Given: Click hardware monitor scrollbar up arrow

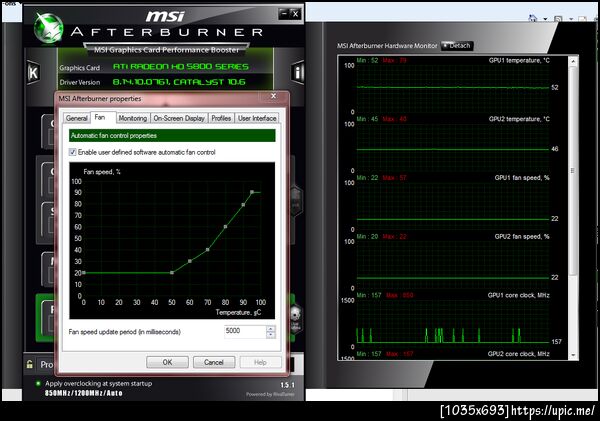Looking at the screenshot, I should [x=573, y=61].
